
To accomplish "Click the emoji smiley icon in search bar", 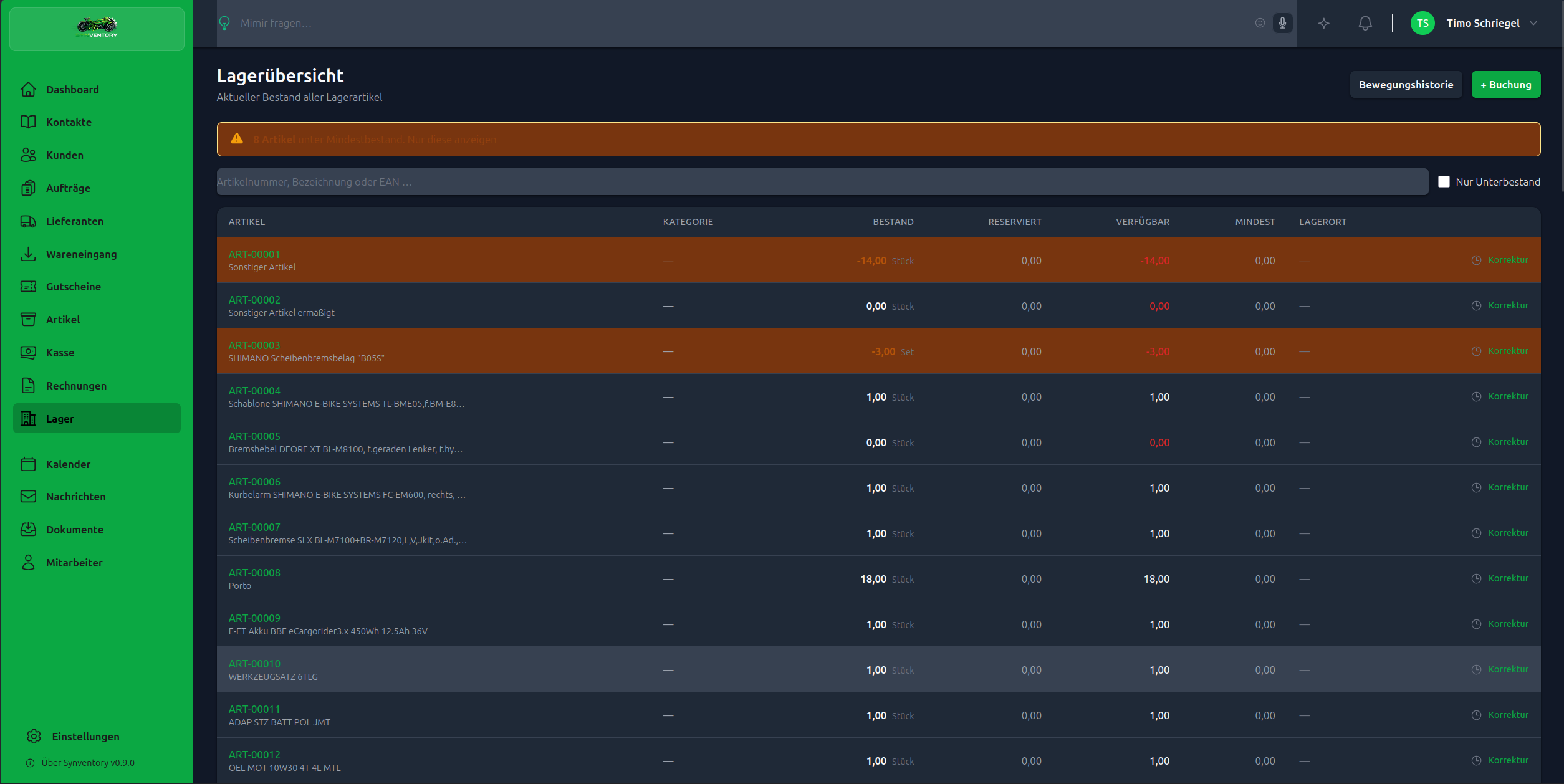I will point(1260,23).
